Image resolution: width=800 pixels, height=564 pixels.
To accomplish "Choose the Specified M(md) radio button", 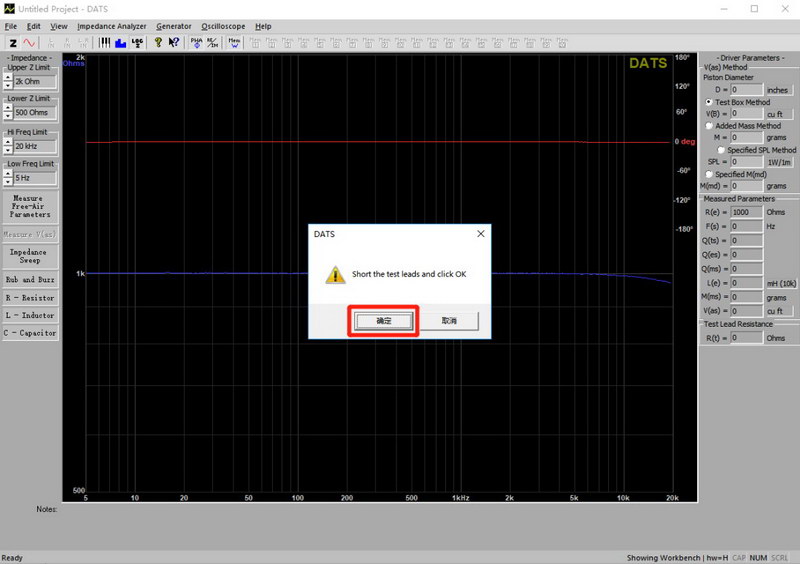I will coord(709,174).
